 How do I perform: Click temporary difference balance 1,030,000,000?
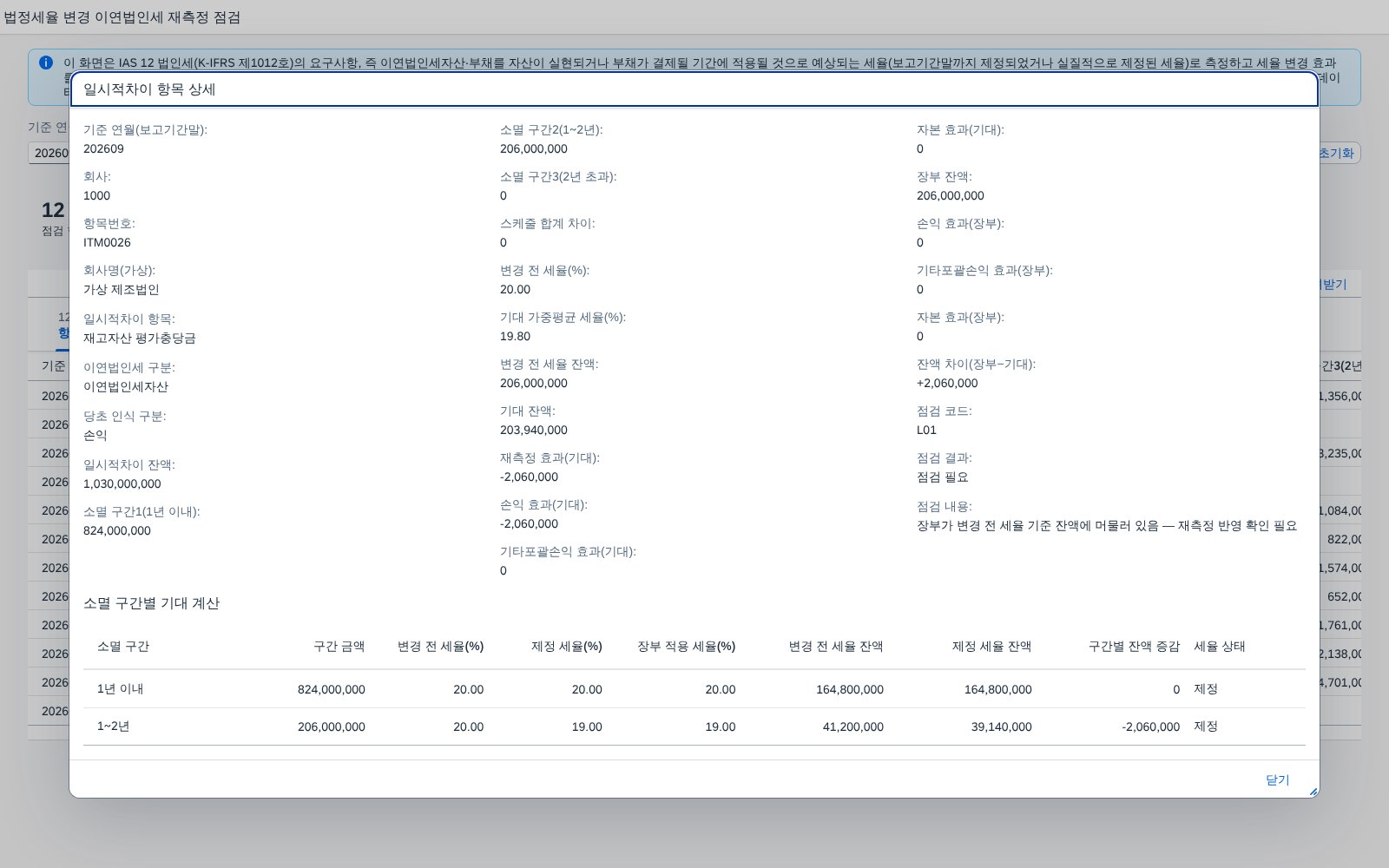pyautogui.click(x=122, y=483)
